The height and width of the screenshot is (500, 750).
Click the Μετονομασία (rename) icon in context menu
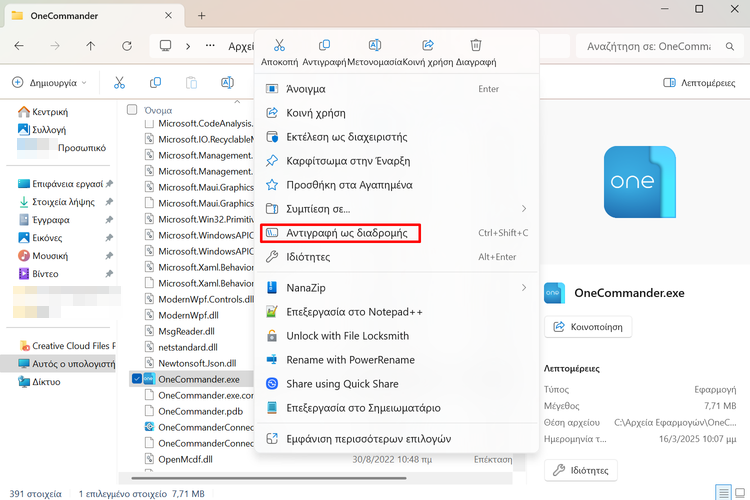coord(375,45)
